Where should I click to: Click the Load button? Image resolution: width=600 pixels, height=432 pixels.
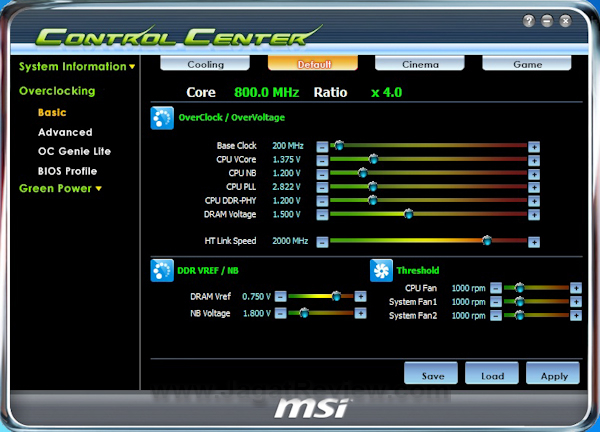click(x=492, y=373)
